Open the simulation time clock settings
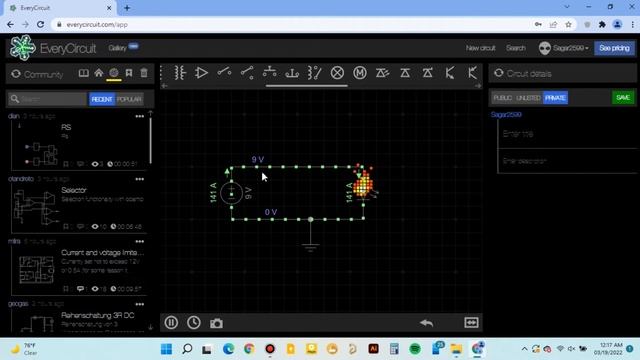The width and height of the screenshot is (640, 360). click(194, 322)
